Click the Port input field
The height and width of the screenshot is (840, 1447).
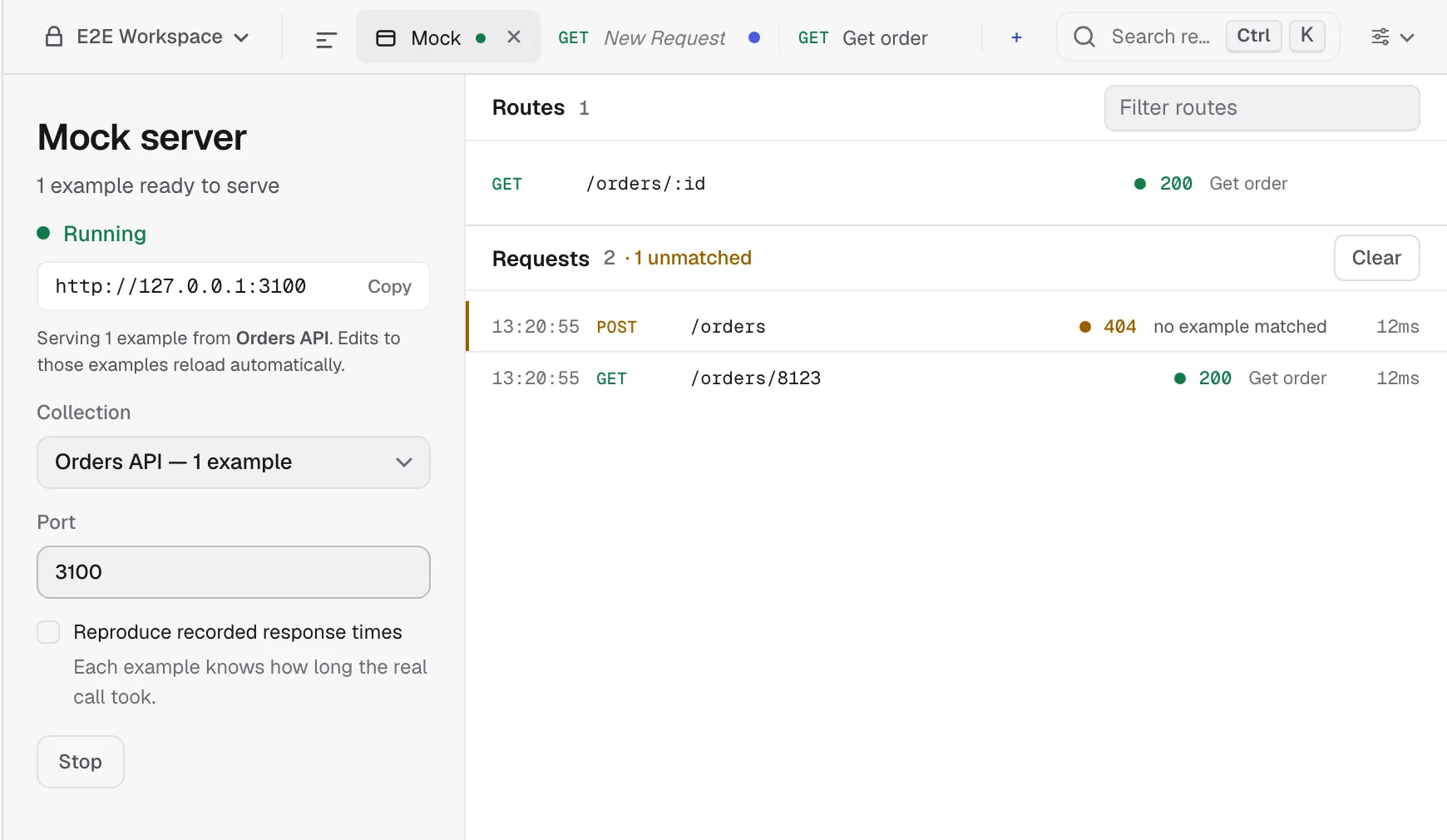point(234,572)
